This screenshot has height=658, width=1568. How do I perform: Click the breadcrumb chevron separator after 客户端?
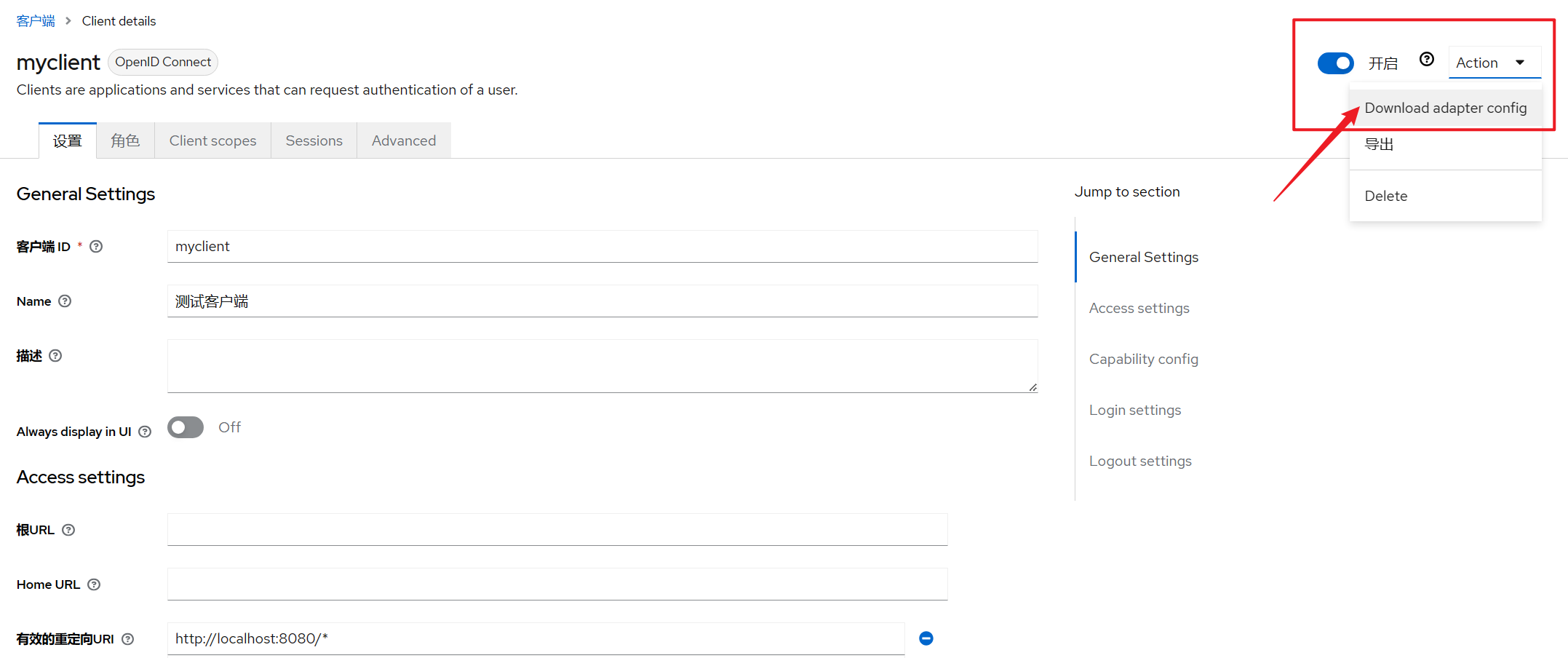68,21
